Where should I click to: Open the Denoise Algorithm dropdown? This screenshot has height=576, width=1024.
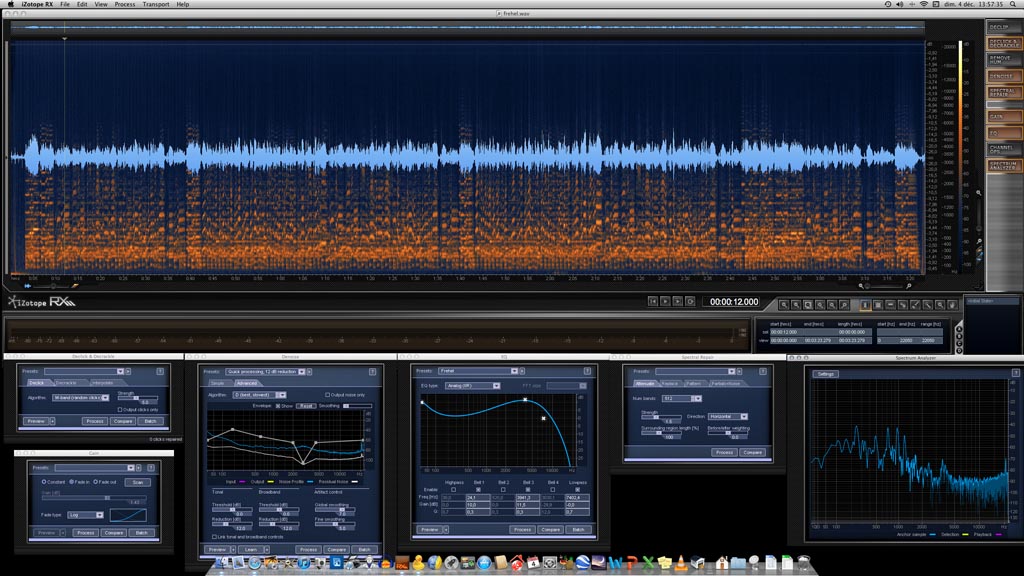pyautogui.click(x=259, y=395)
